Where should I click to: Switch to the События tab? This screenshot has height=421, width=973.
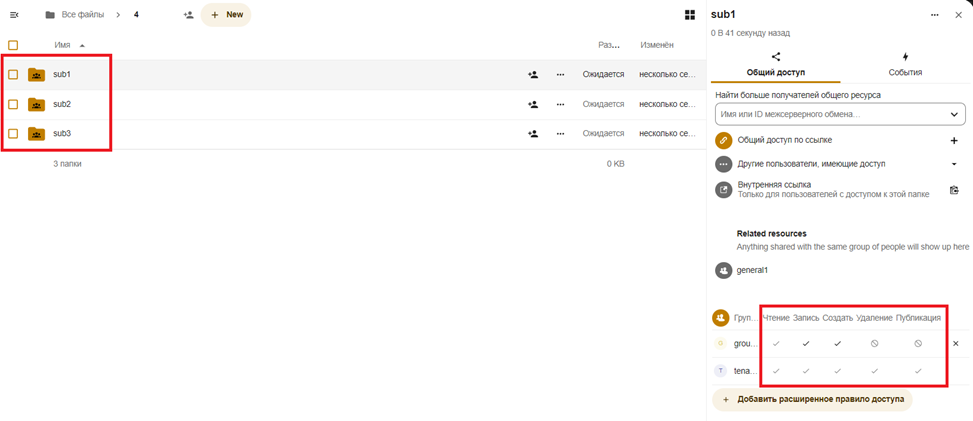point(904,65)
